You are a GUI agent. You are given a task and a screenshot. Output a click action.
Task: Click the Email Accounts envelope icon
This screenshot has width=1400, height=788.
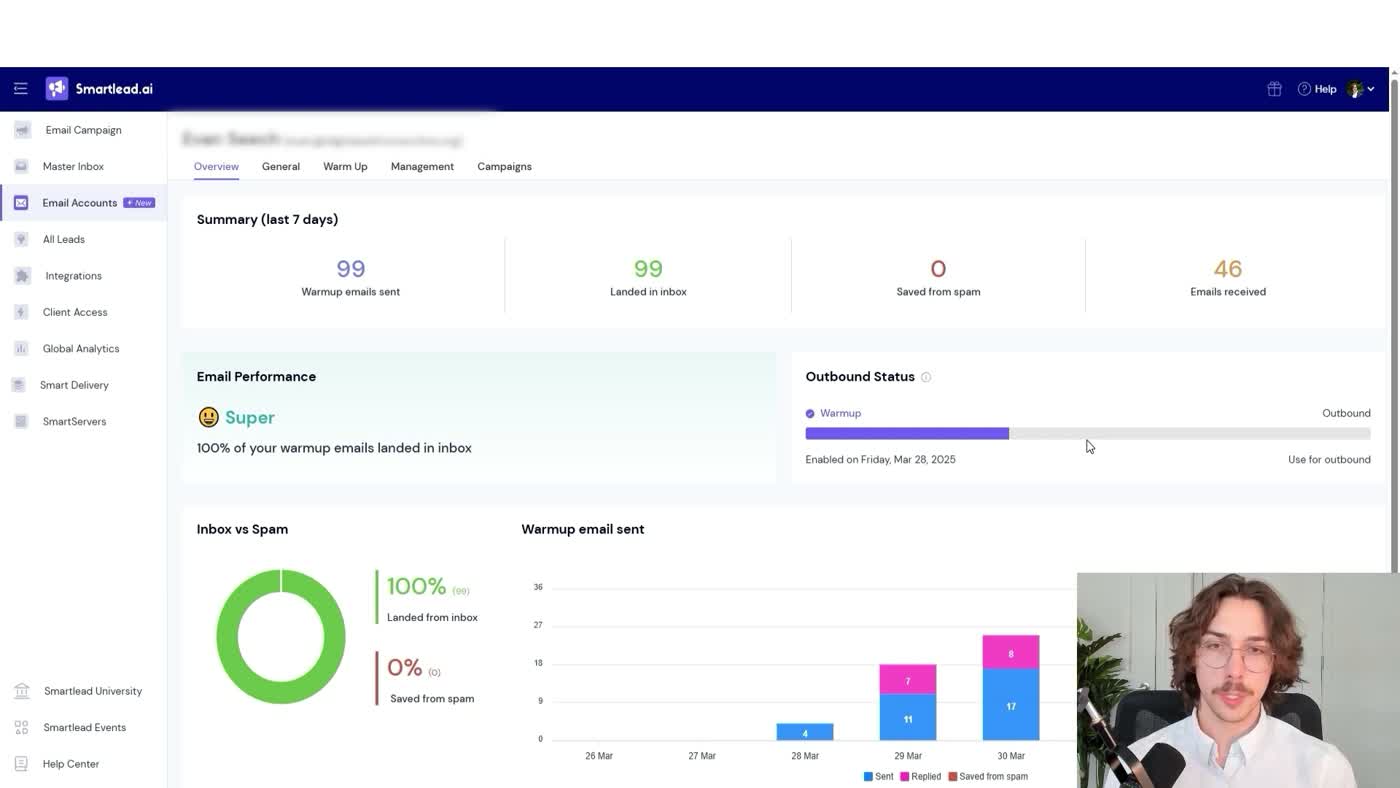(21, 203)
